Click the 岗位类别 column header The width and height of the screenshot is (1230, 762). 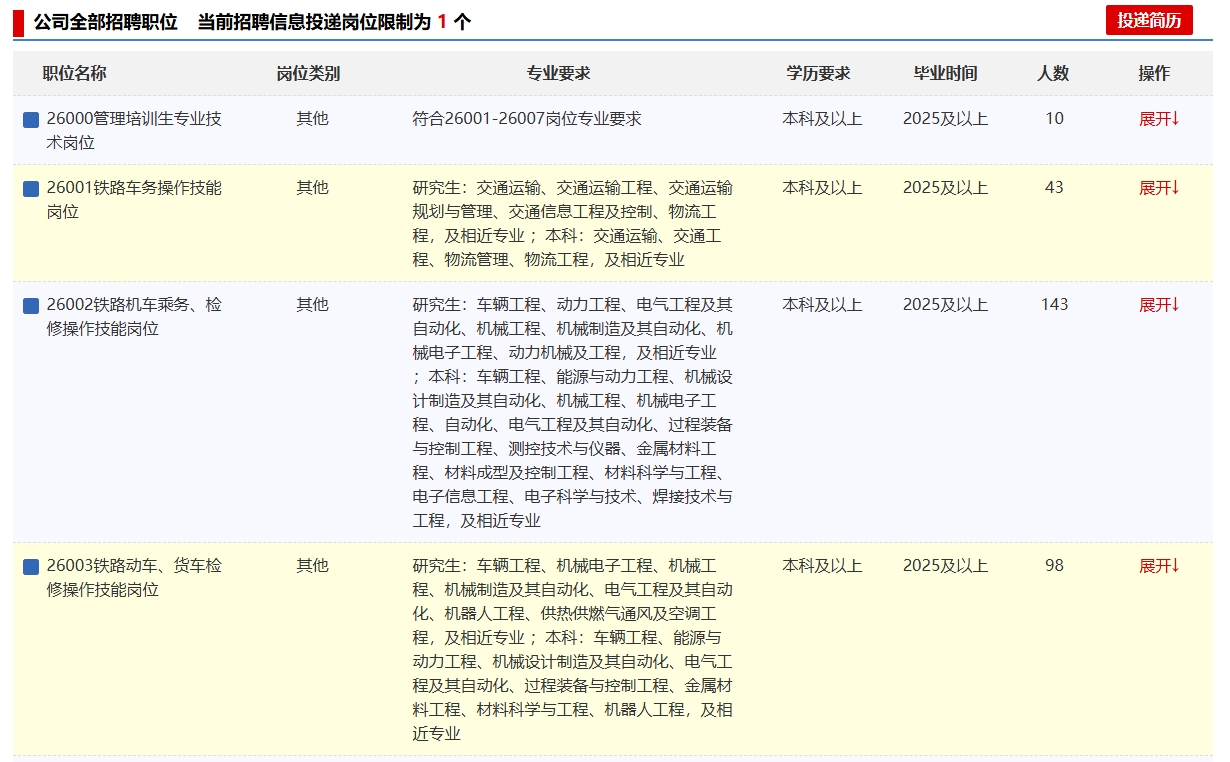pyautogui.click(x=308, y=73)
